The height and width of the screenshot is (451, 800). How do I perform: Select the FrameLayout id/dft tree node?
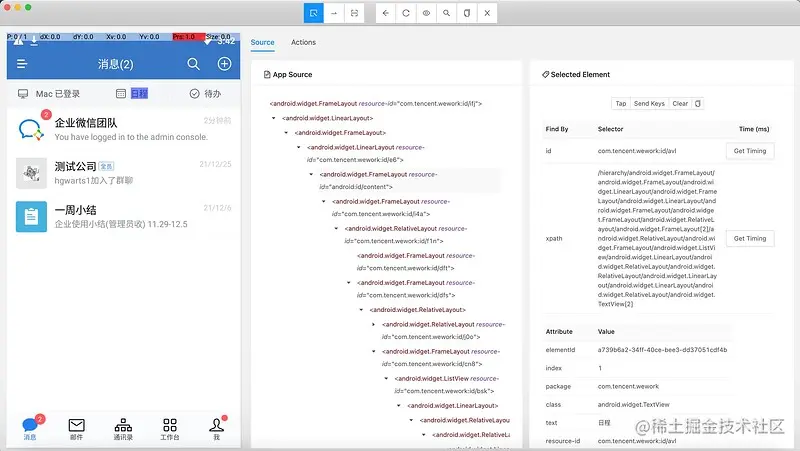click(x=416, y=262)
